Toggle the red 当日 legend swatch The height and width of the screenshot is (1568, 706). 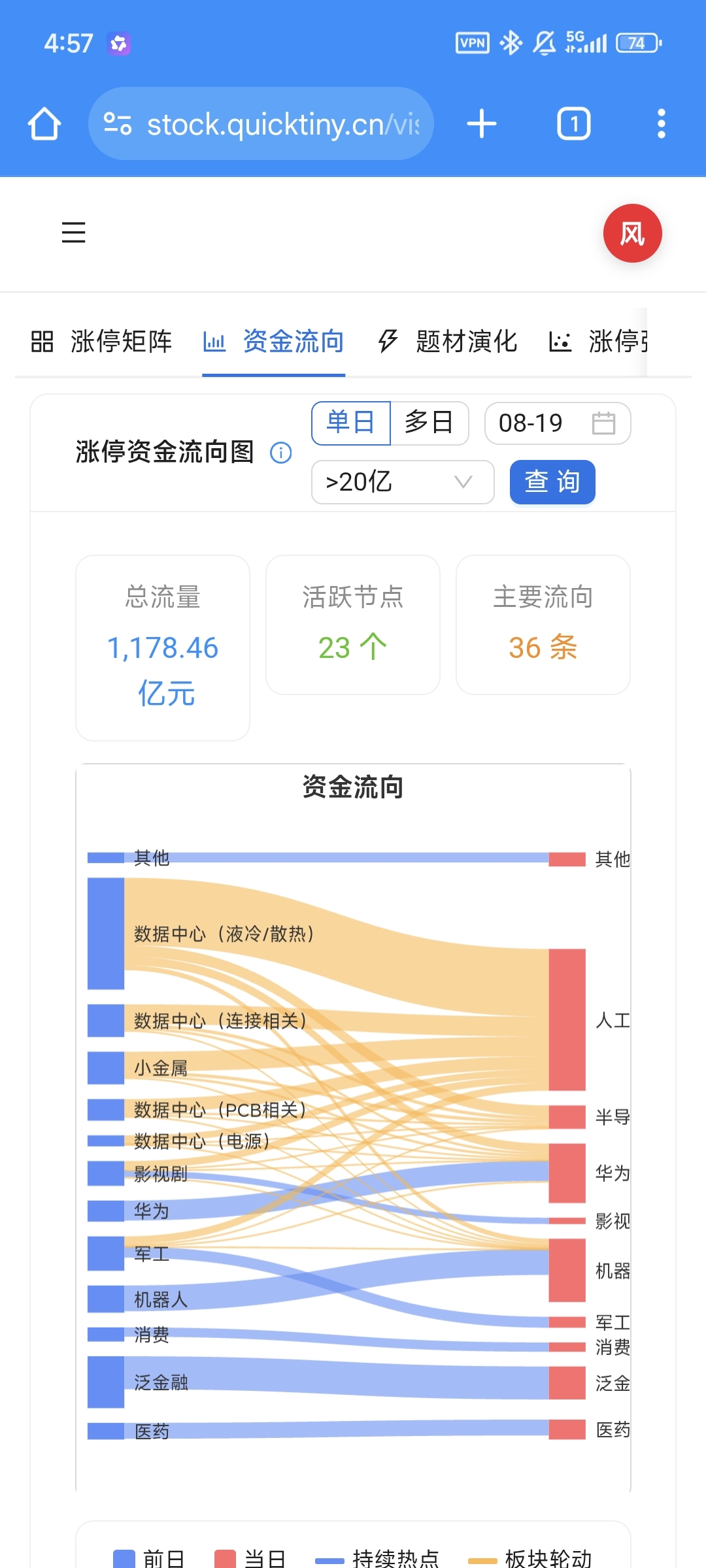point(225,1559)
